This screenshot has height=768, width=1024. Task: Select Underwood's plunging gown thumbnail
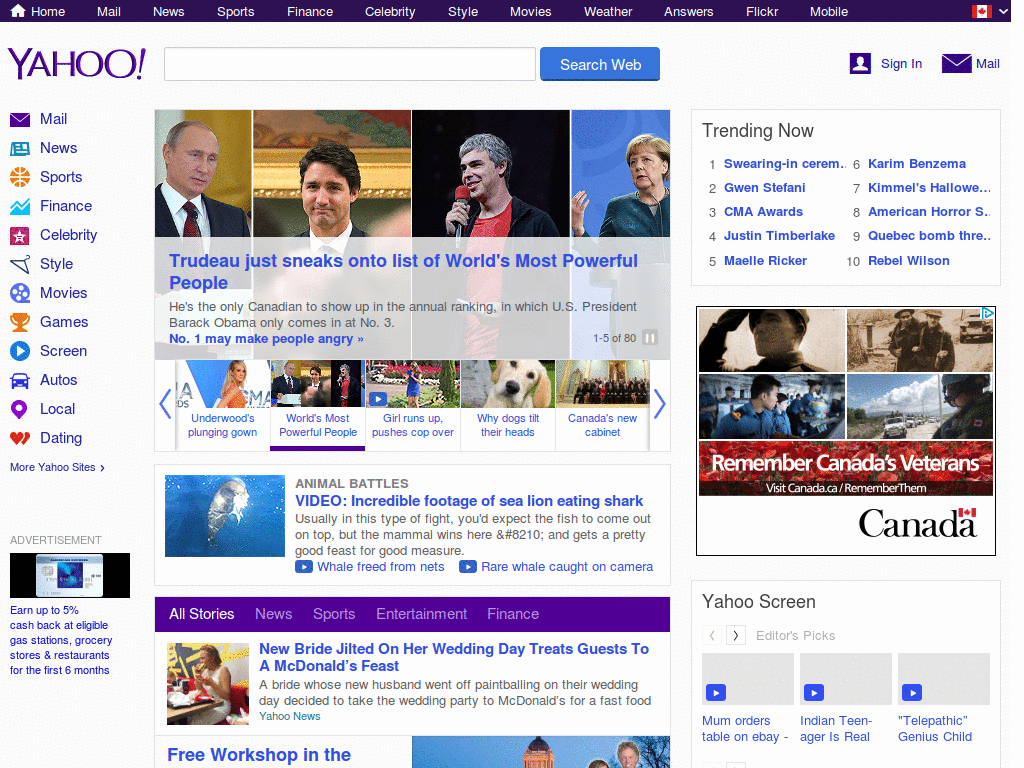pyautogui.click(x=223, y=405)
